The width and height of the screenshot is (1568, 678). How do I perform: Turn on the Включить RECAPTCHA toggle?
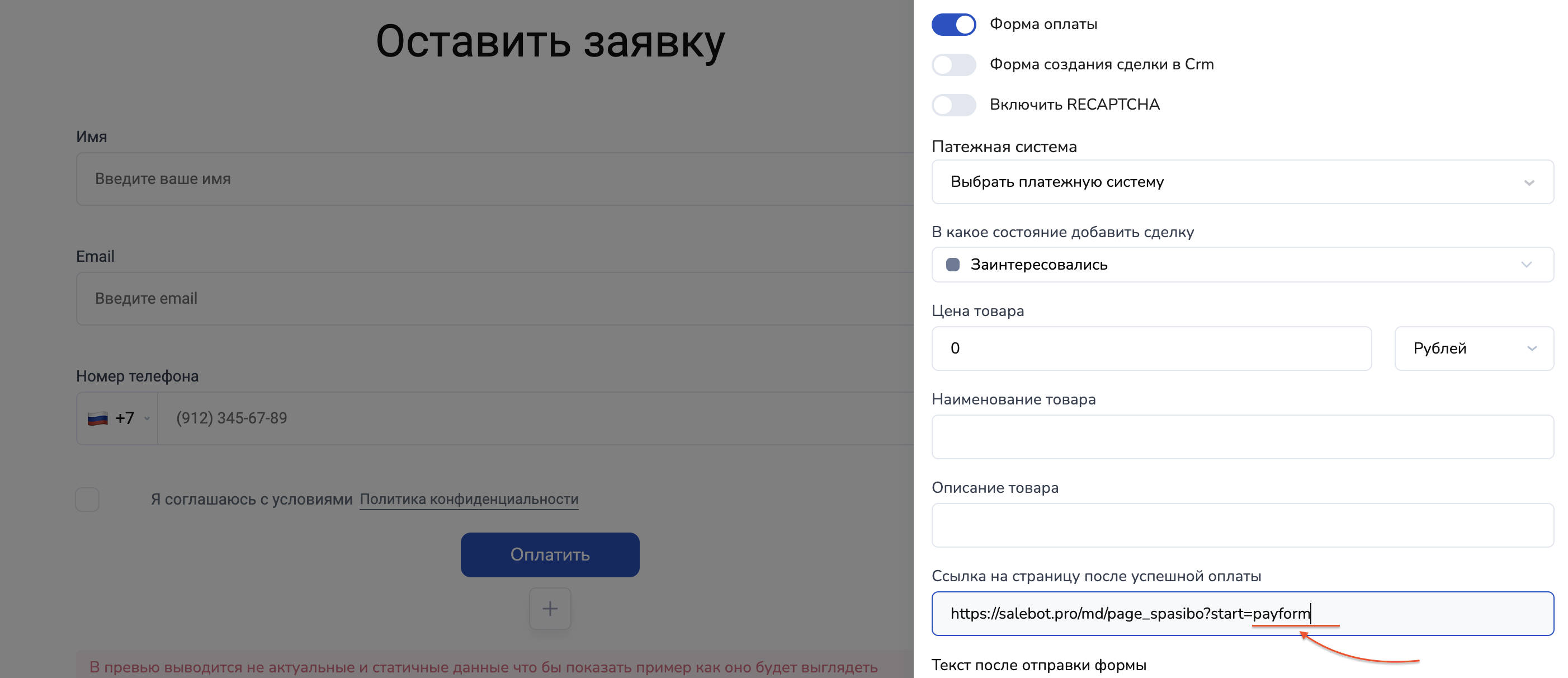[953, 105]
